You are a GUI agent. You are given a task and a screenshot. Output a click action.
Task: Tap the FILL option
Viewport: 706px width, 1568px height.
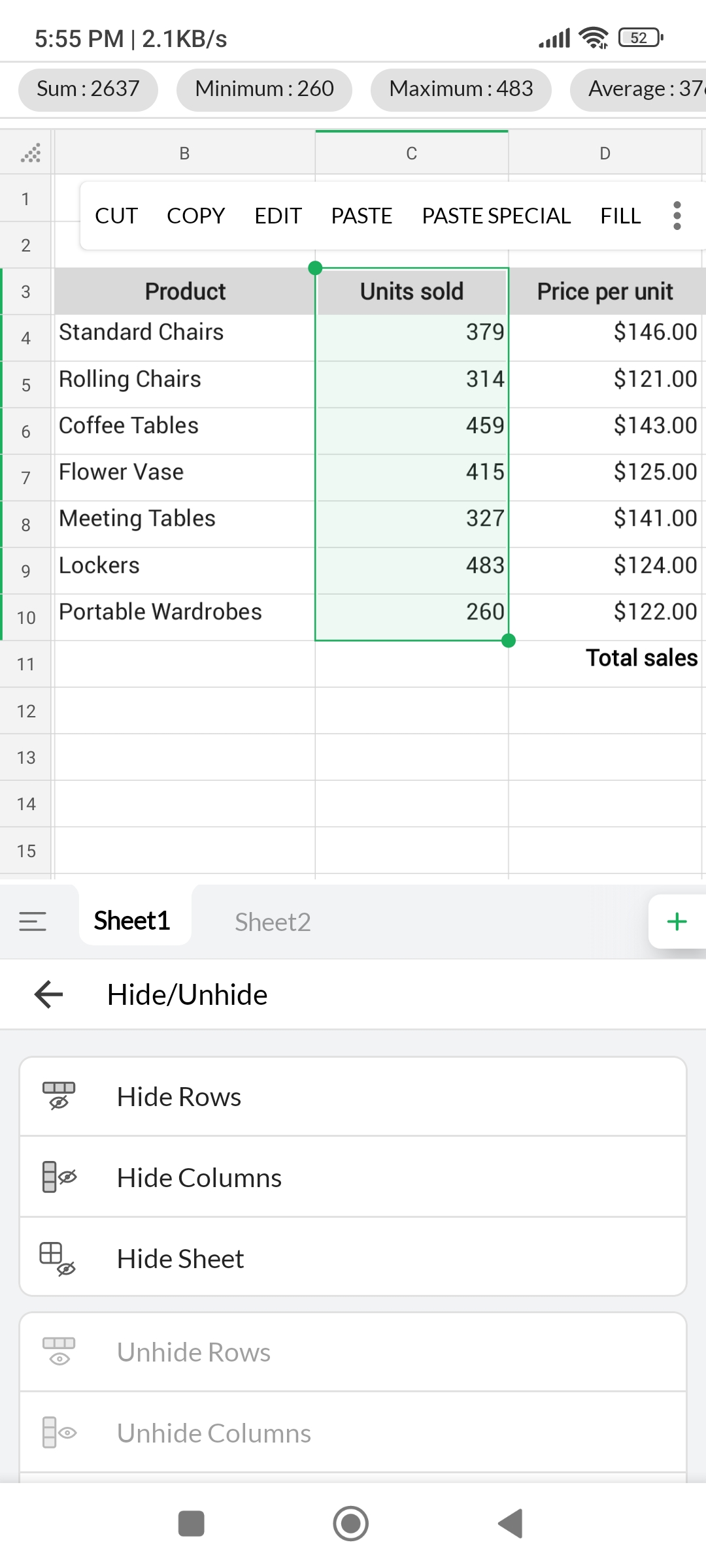(x=620, y=216)
